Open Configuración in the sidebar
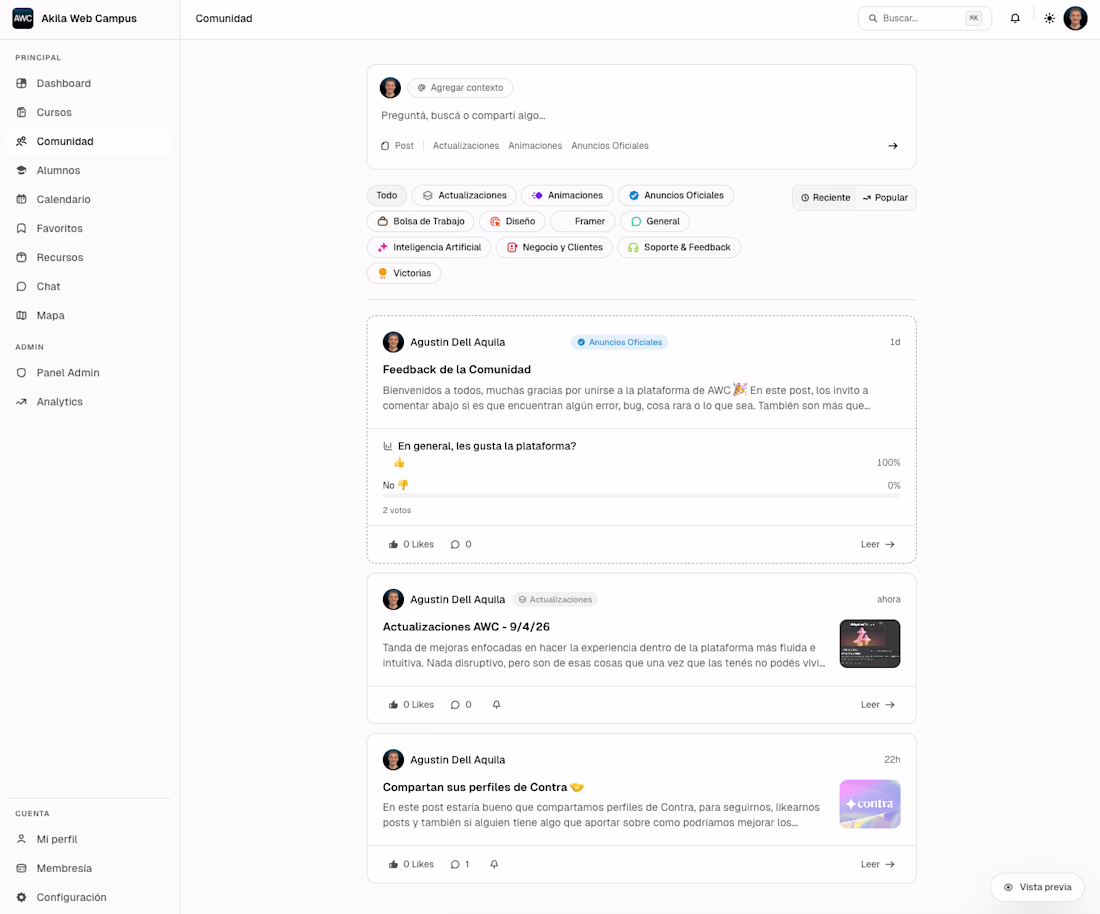Screen dimensions: 1100x914 click(x=88, y=897)
